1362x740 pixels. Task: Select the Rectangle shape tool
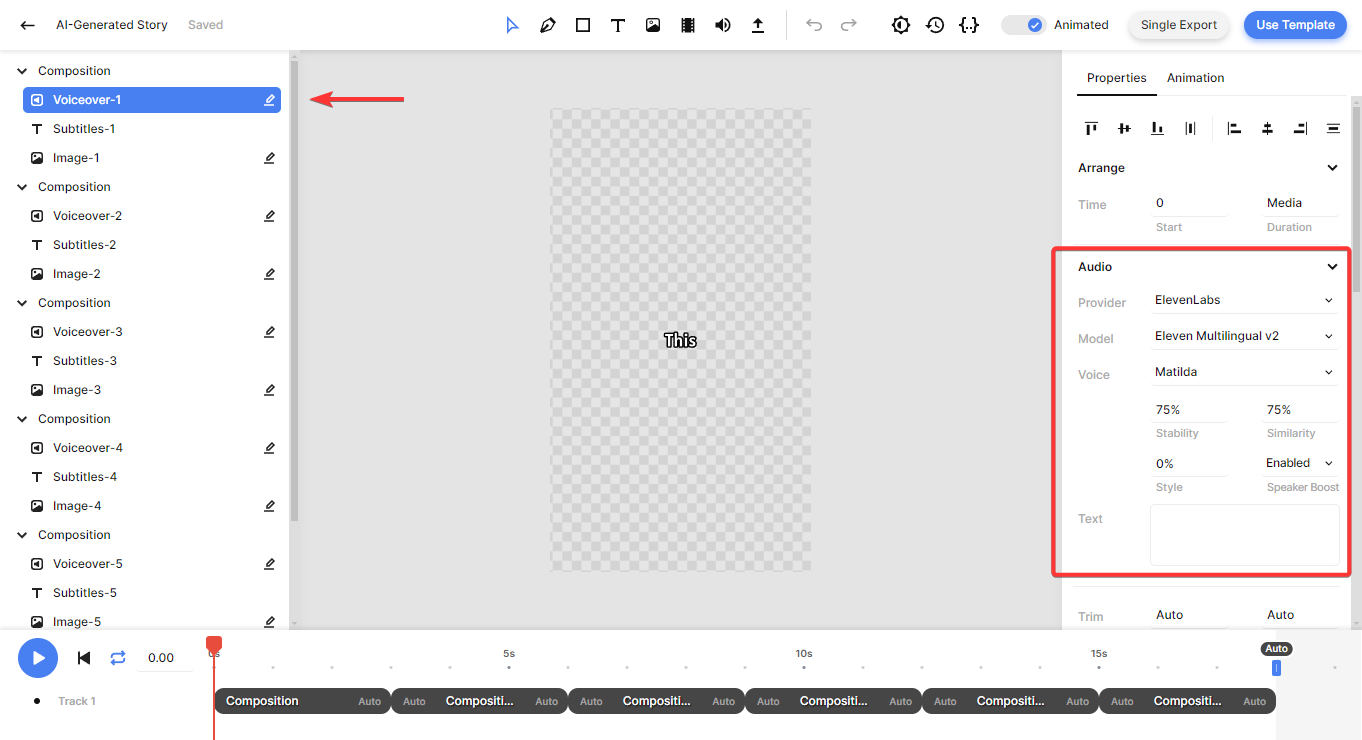[583, 25]
